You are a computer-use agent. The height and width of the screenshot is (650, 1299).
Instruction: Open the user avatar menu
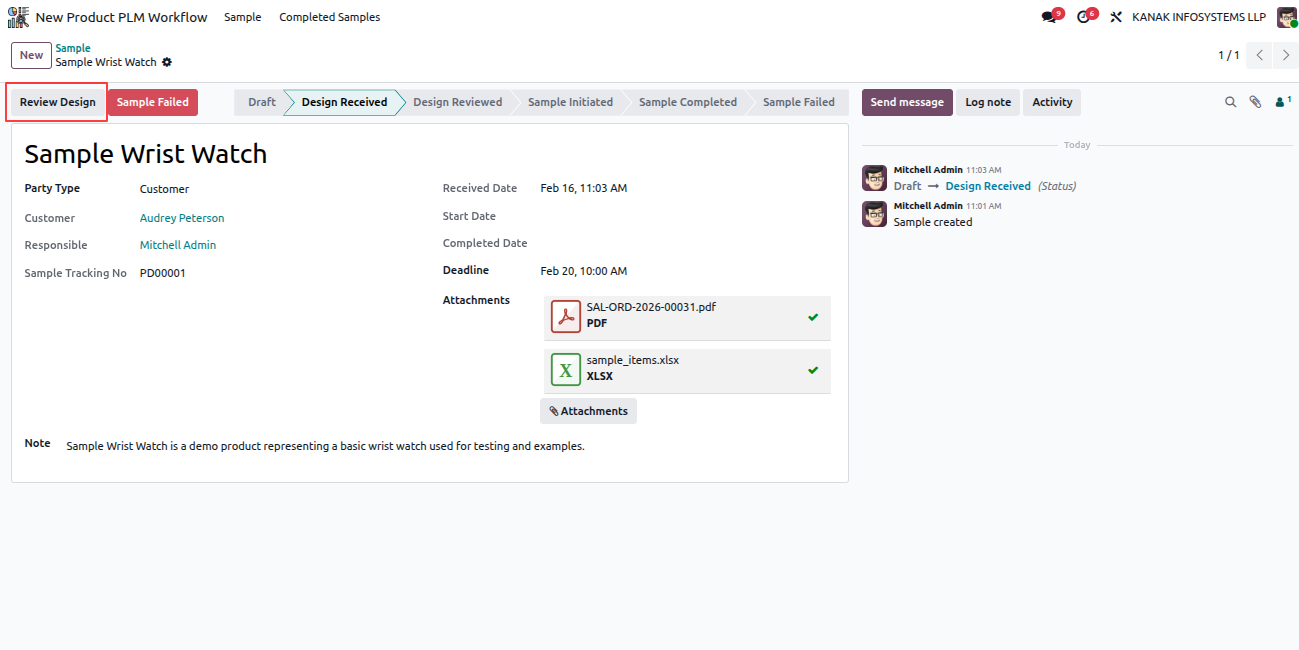pyautogui.click(x=1287, y=17)
